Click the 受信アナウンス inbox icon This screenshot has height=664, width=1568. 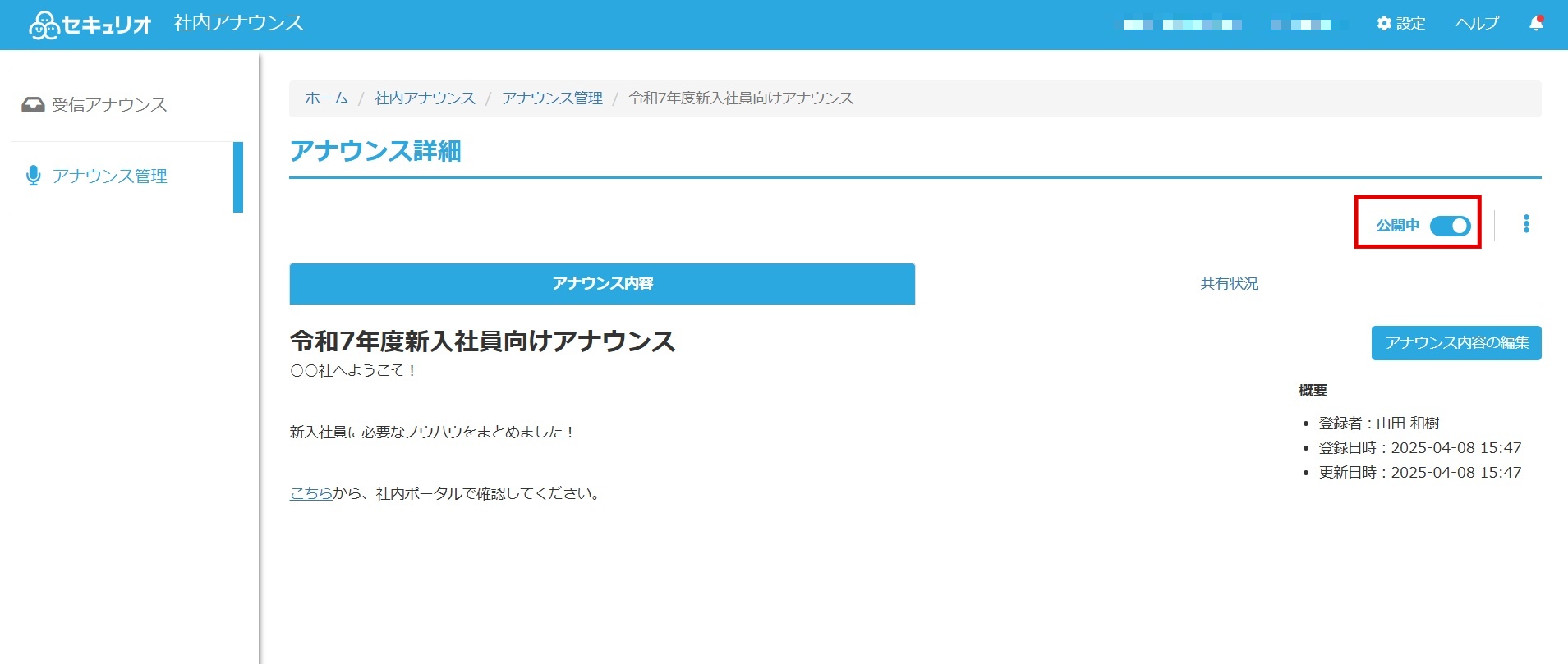coord(33,104)
